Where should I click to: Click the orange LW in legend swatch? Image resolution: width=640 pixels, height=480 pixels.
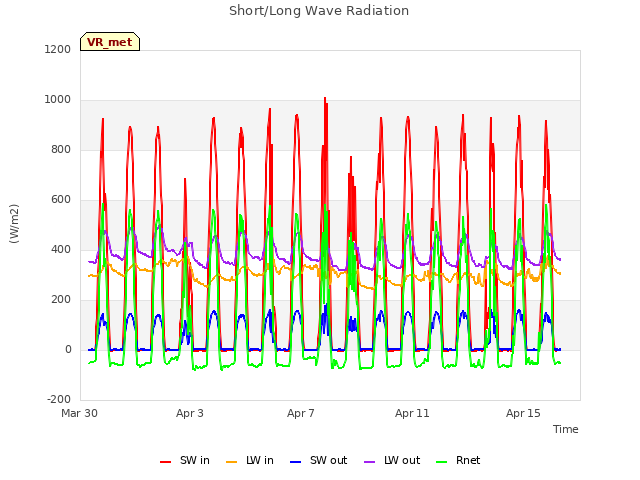pyautogui.click(x=231, y=462)
